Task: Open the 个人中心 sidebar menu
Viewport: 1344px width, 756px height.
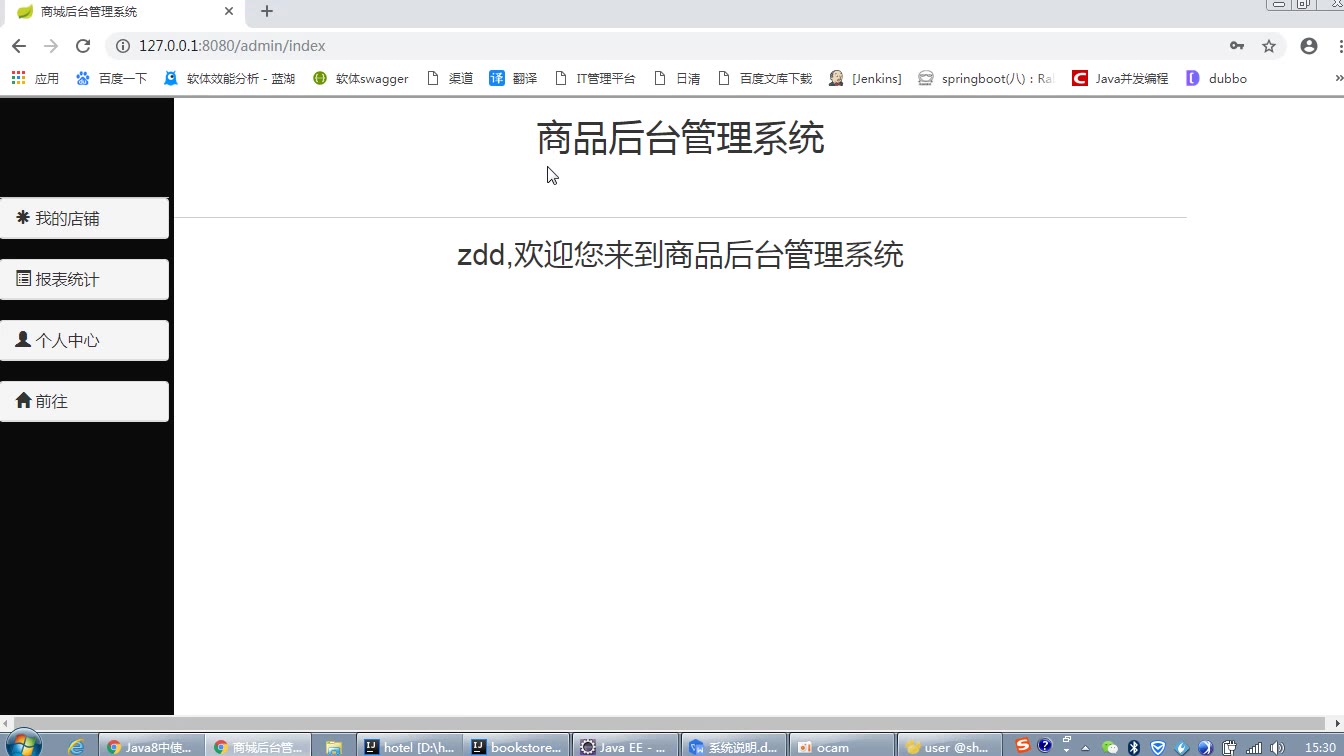Action: (84, 340)
